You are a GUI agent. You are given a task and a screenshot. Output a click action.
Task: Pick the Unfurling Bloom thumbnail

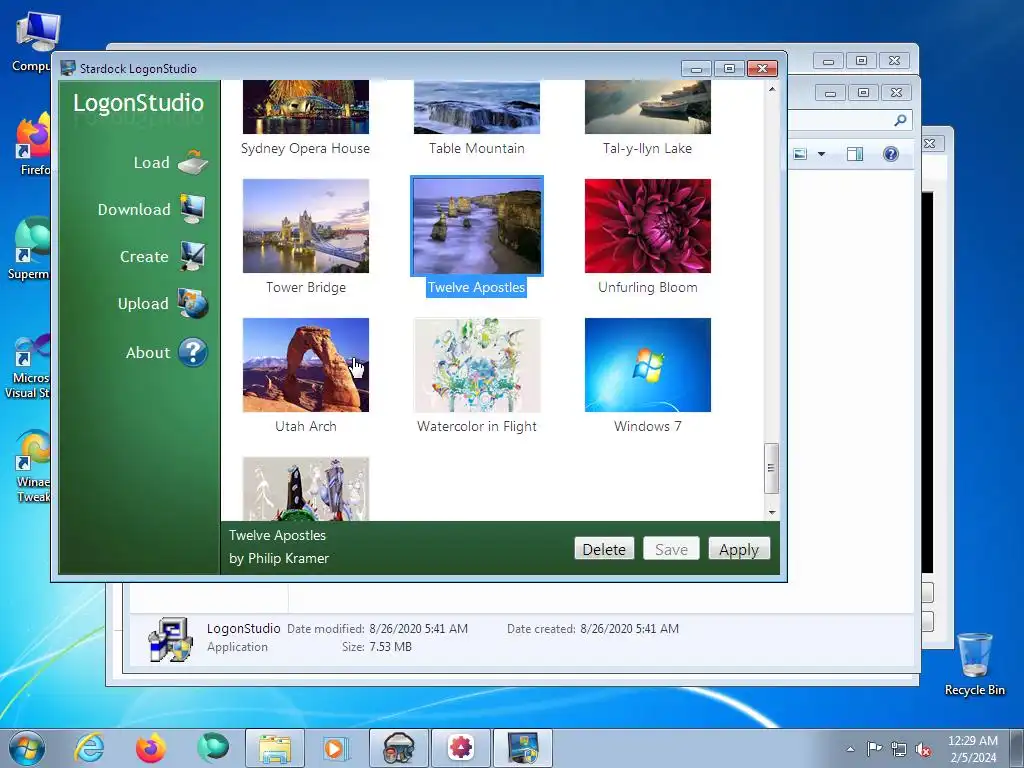coord(648,226)
